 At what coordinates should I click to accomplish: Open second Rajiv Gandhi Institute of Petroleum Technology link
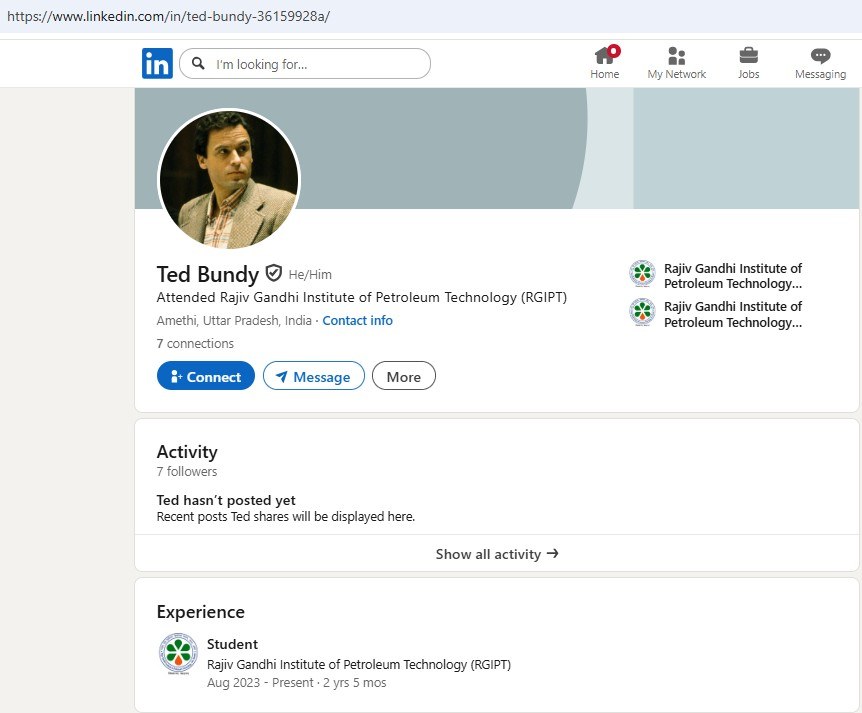point(733,314)
